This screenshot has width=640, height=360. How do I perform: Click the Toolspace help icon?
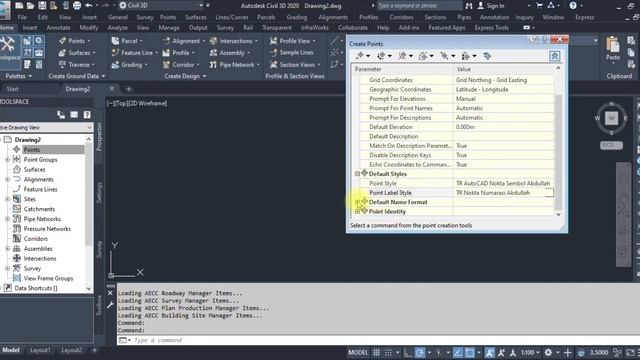pyautogui.click(x=87, y=115)
